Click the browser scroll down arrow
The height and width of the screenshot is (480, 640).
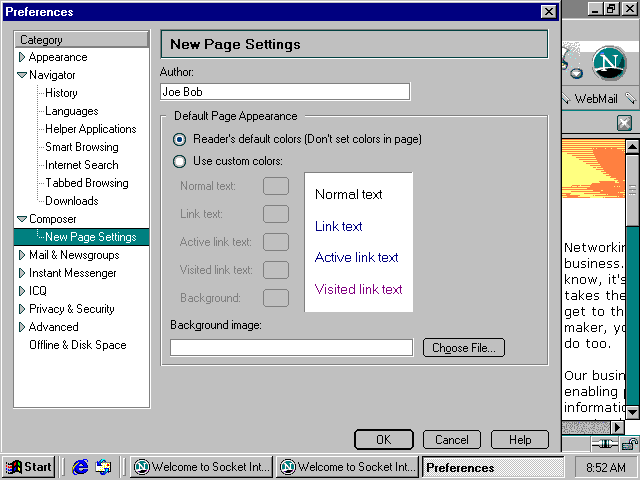click(x=632, y=412)
